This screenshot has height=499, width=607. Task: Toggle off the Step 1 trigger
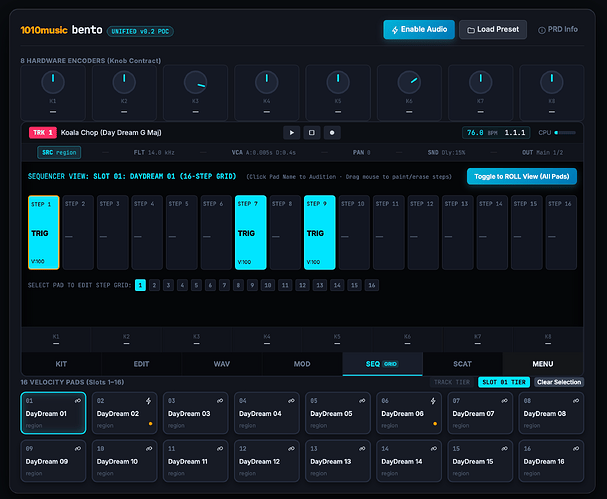(x=44, y=232)
